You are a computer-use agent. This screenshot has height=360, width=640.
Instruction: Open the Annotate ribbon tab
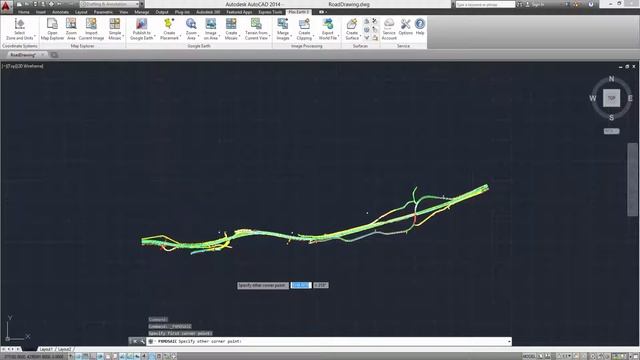point(60,12)
